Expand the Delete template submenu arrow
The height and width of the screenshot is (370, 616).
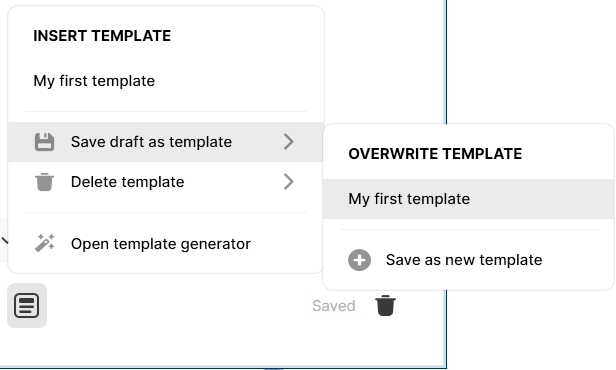pos(288,182)
